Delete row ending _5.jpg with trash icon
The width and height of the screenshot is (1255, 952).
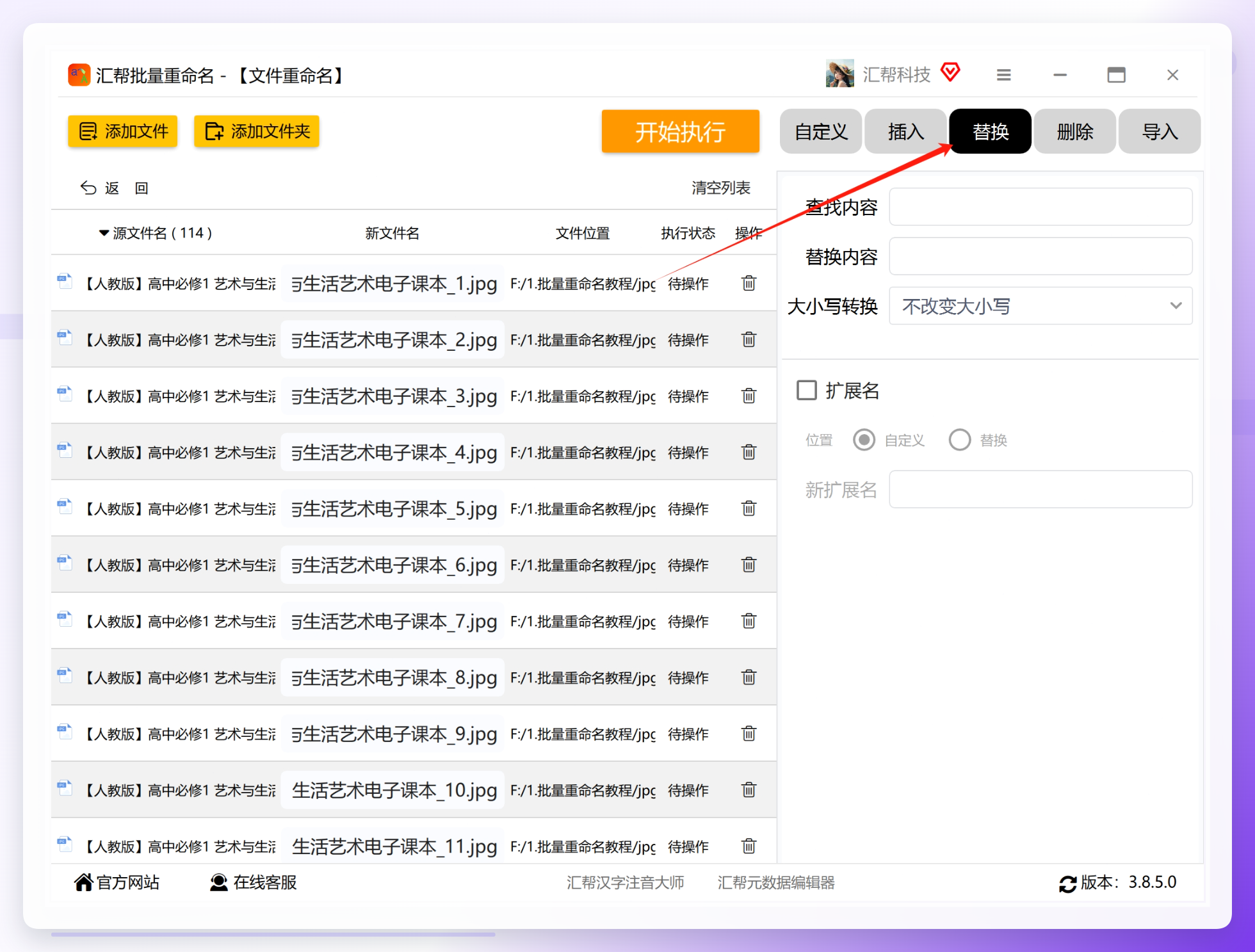pyautogui.click(x=749, y=508)
